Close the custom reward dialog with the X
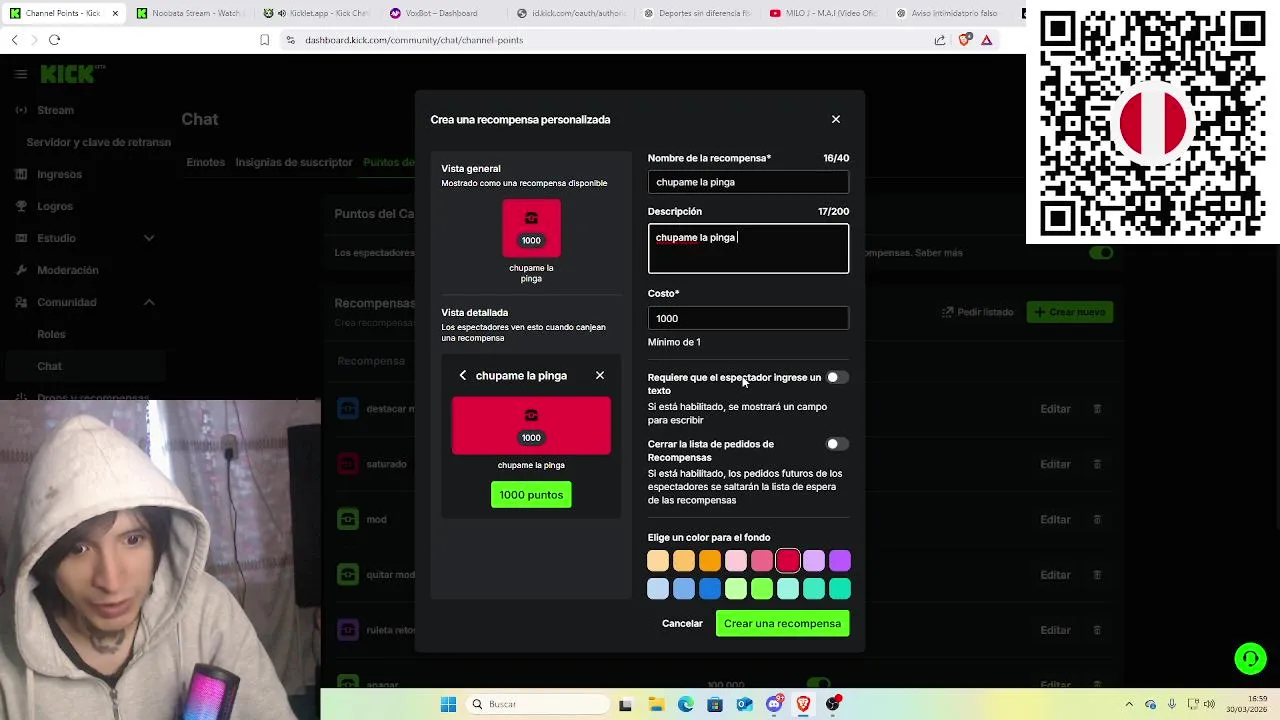Screen dimensions: 1280x720 point(836,119)
